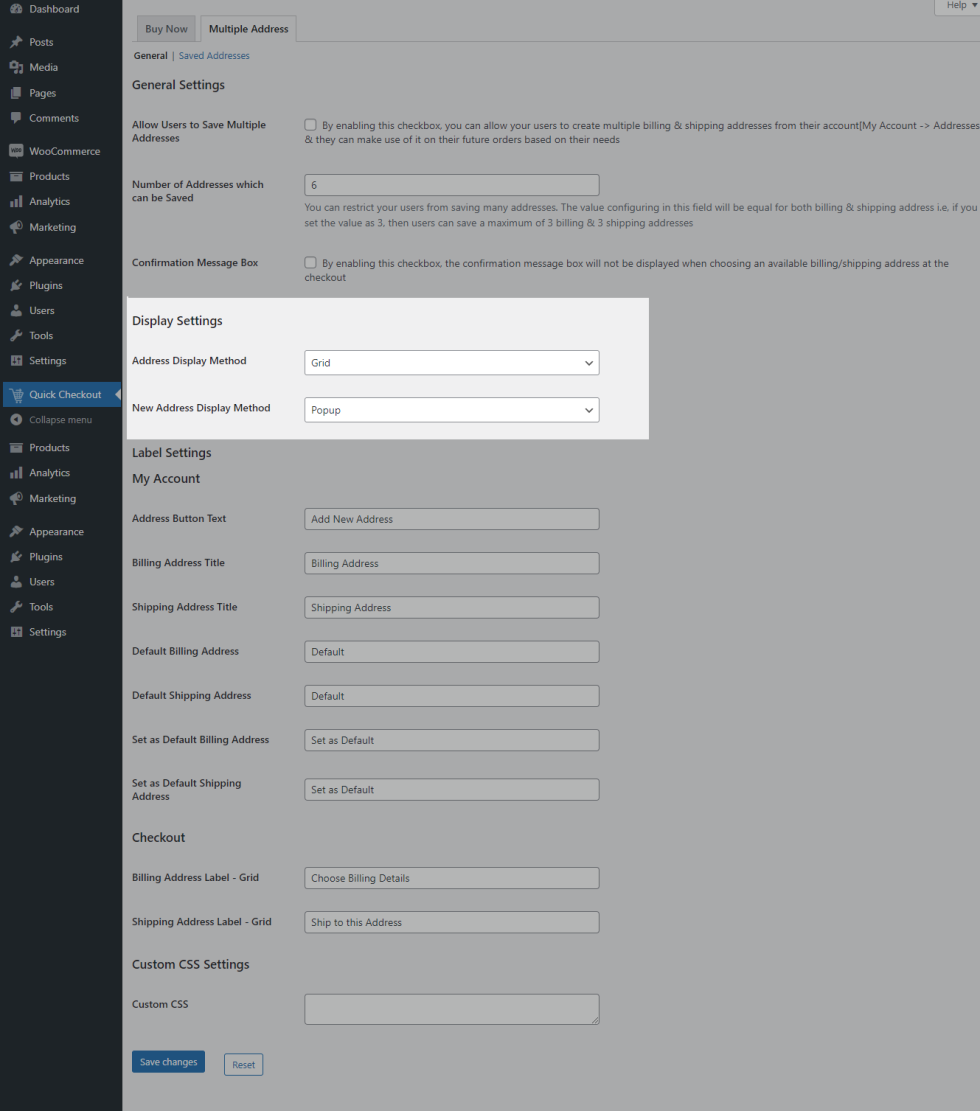This screenshot has height=1111, width=980.
Task: Focus the Shipping Address Title input
Action: click(x=451, y=607)
